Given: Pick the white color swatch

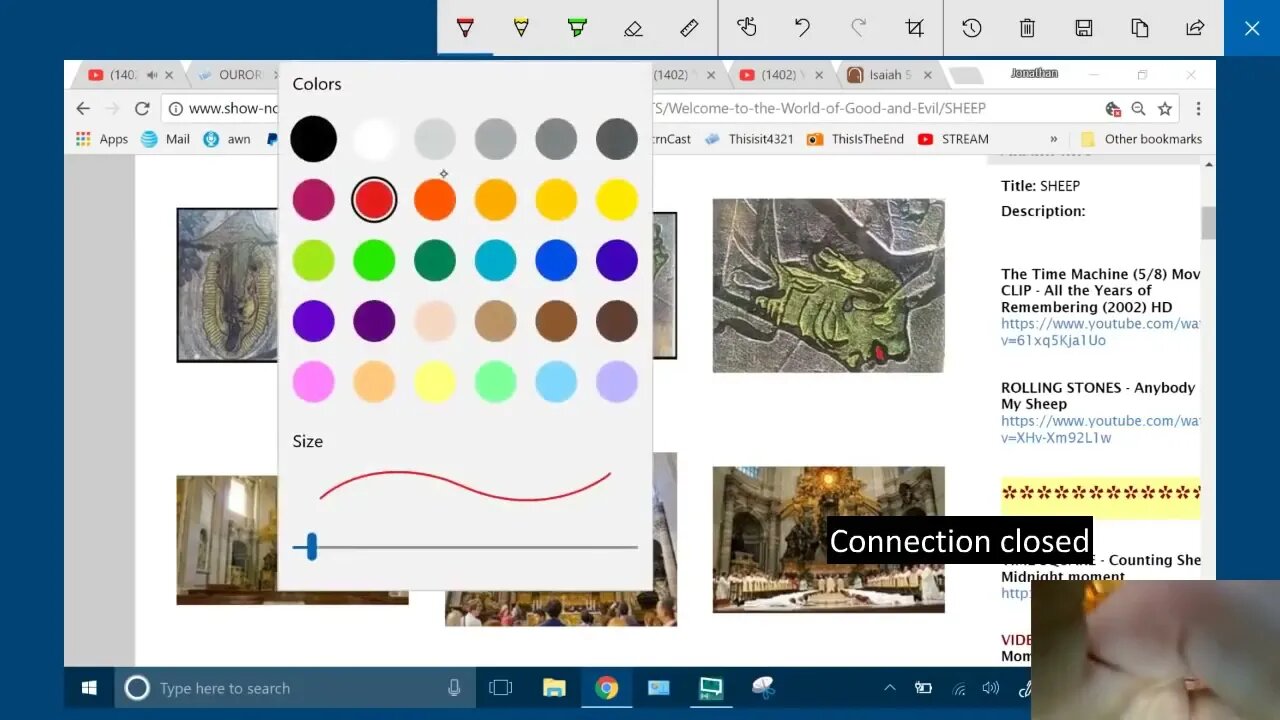Looking at the screenshot, I should click(x=374, y=139).
